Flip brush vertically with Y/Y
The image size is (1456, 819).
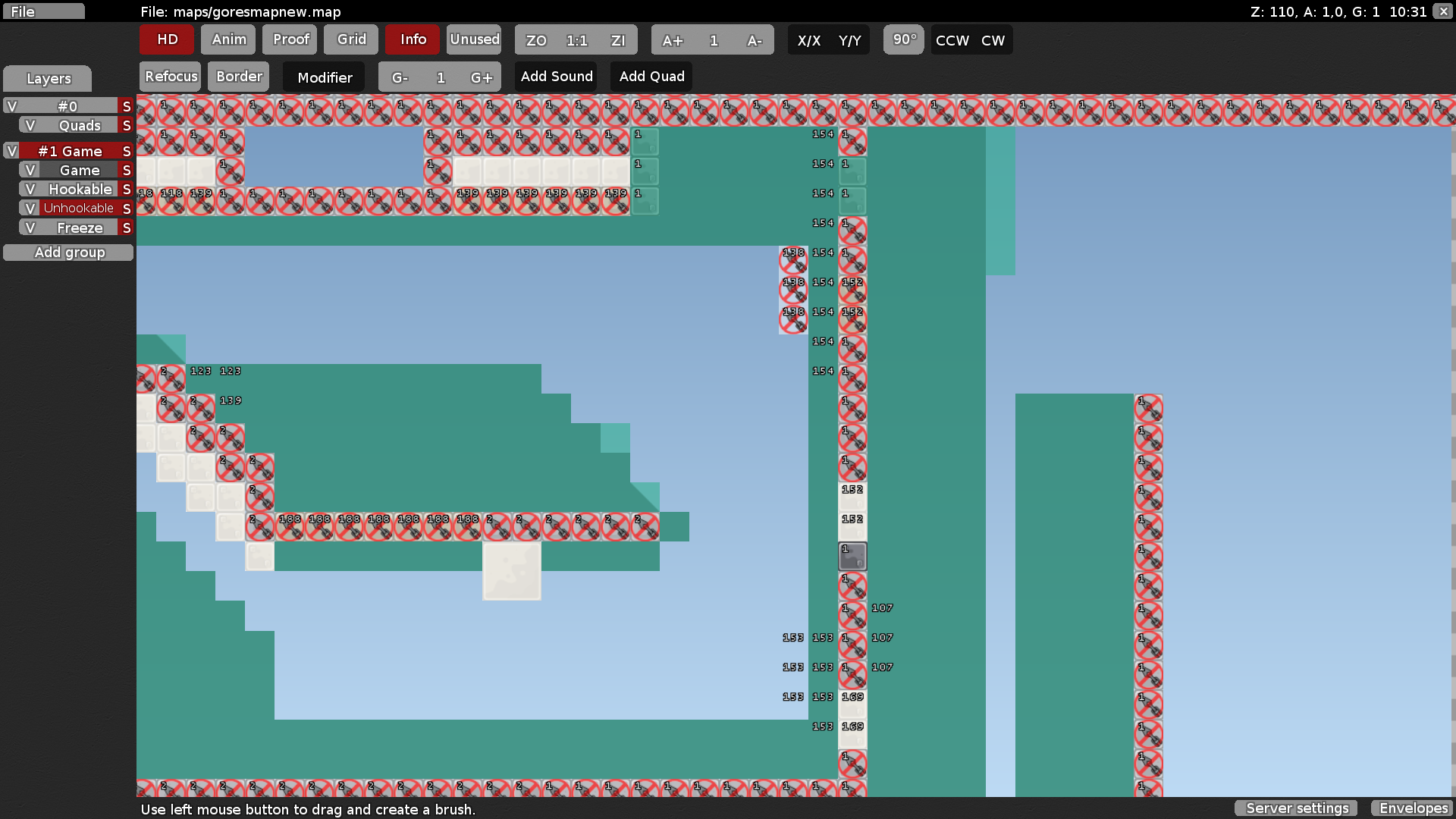pyautogui.click(x=849, y=40)
